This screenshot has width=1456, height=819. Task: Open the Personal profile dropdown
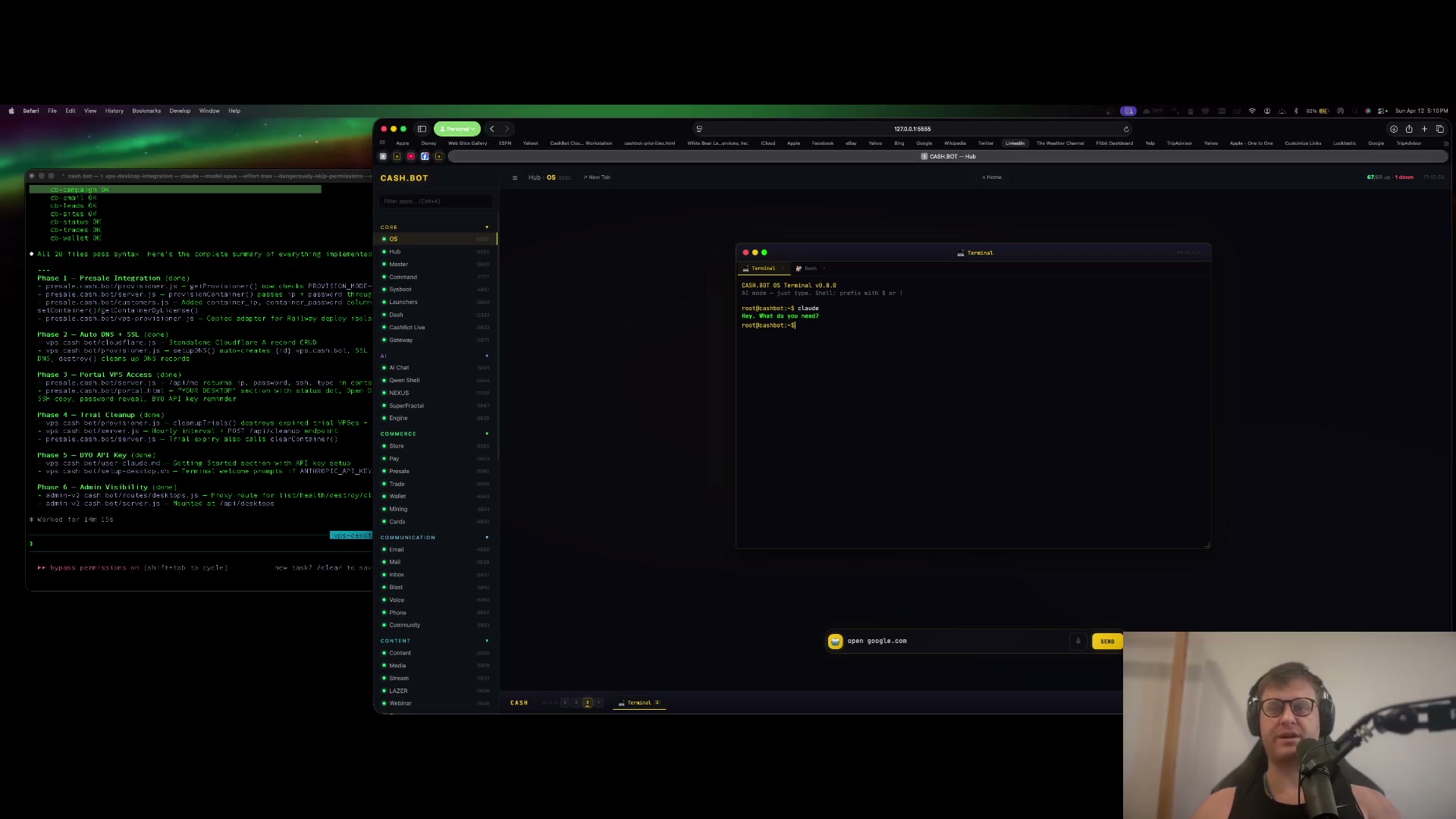tap(457, 129)
